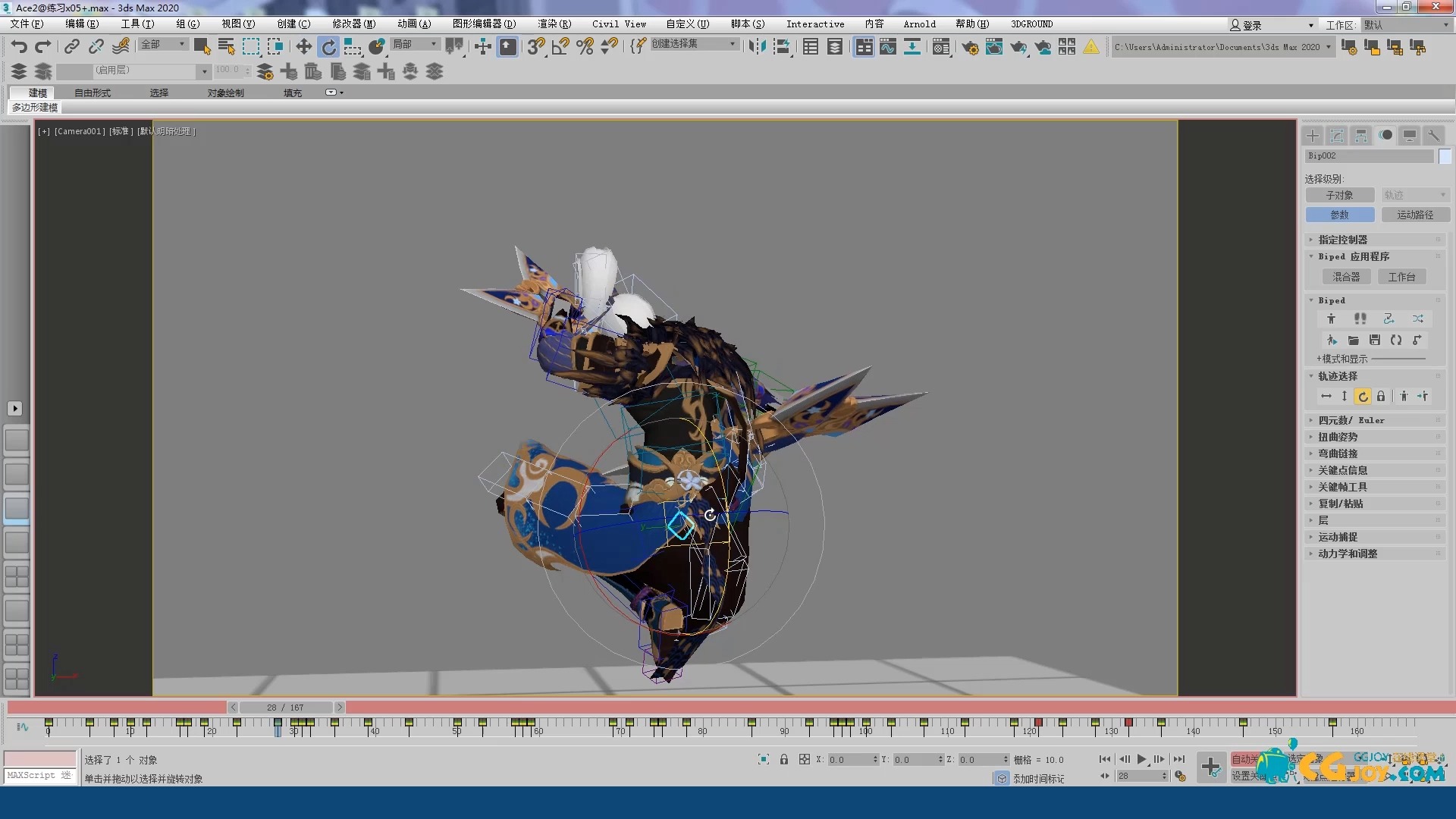Viewport: 1456px width, 819px height.
Task: Open the Utilities wrench panel icon
Action: [x=1433, y=136]
